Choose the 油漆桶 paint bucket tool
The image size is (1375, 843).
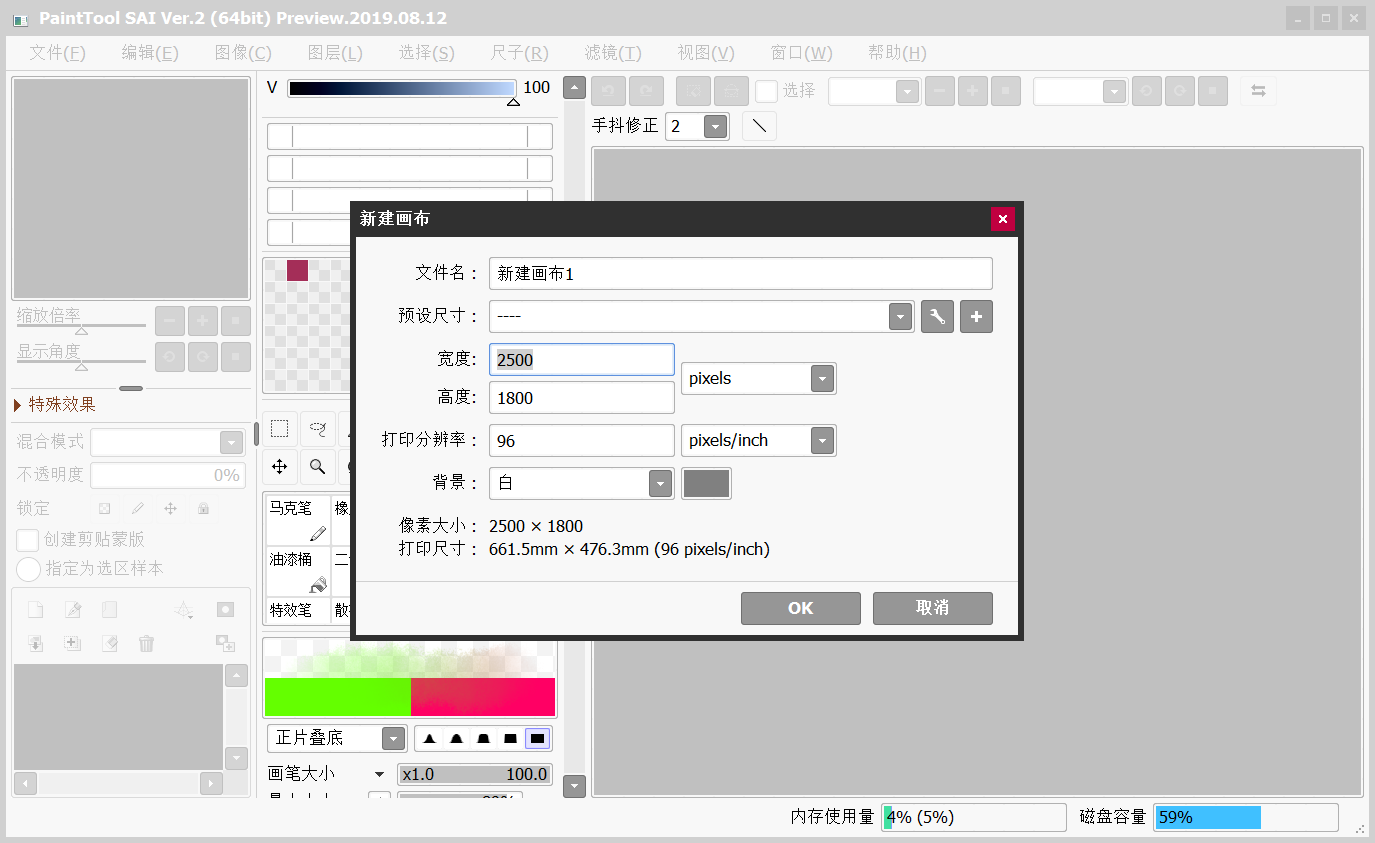point(298,571)
